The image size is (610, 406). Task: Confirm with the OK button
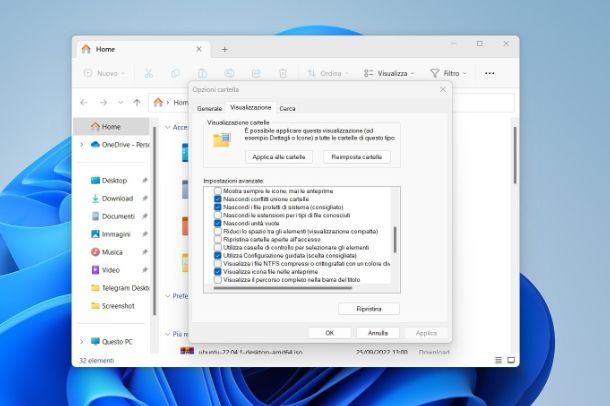point(330,333)
